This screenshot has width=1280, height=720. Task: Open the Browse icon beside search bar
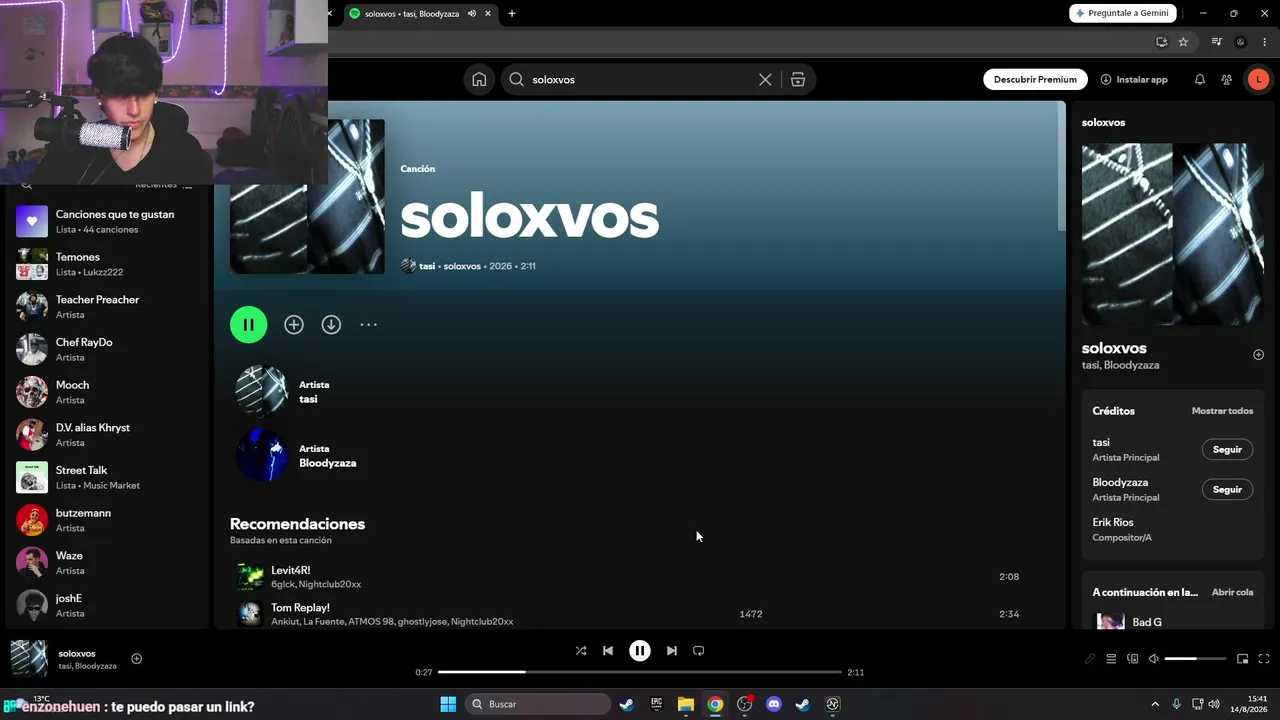click(x=798, y=80)
